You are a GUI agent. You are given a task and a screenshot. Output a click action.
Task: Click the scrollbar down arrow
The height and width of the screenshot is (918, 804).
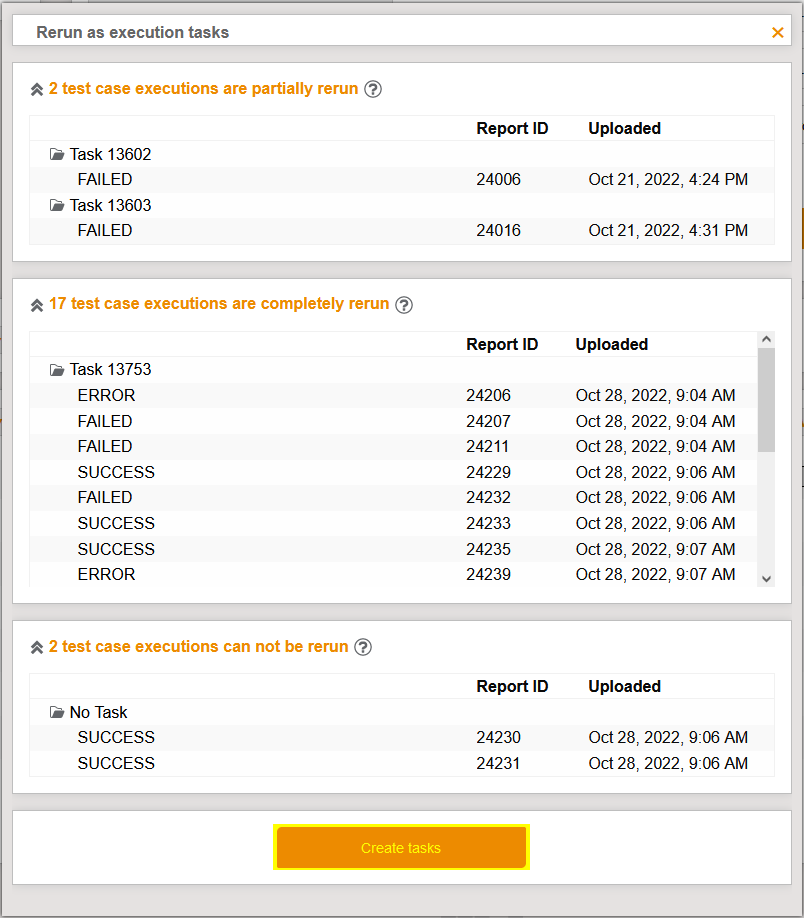click(767, 578)
